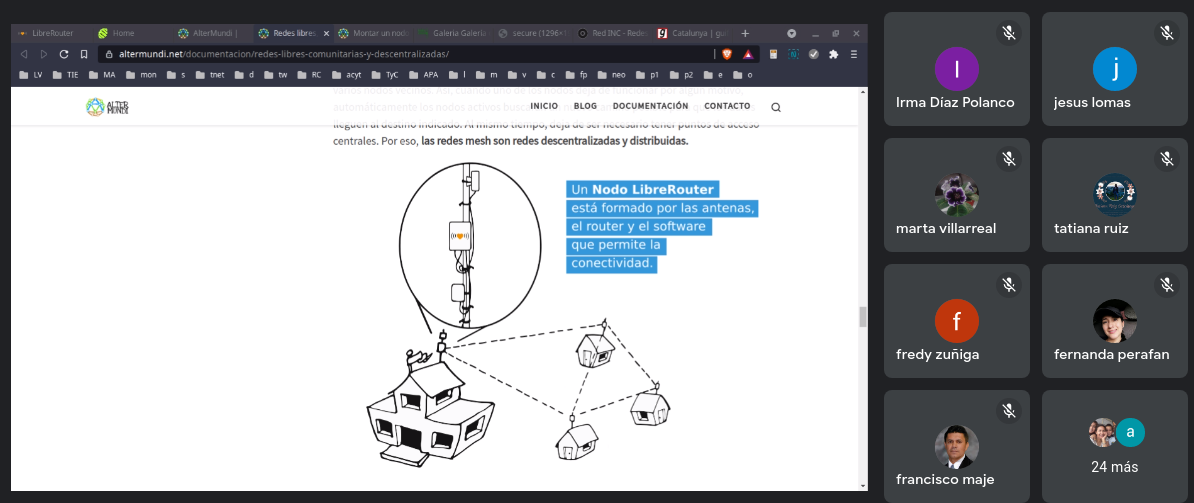Image resolution: width=1194 pixels, height=503 pixels.
Task: Open the neo bookmarks folder
Action: (x=612, y=75)
